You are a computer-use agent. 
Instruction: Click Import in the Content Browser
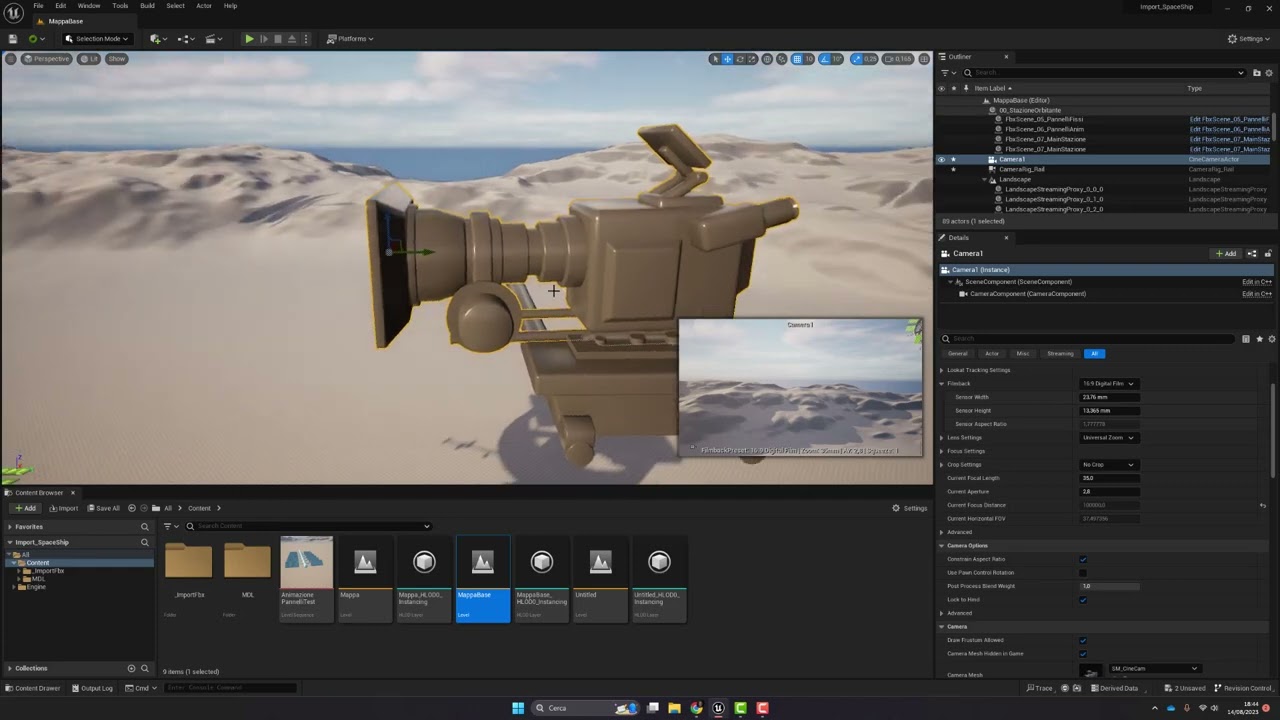62,508
